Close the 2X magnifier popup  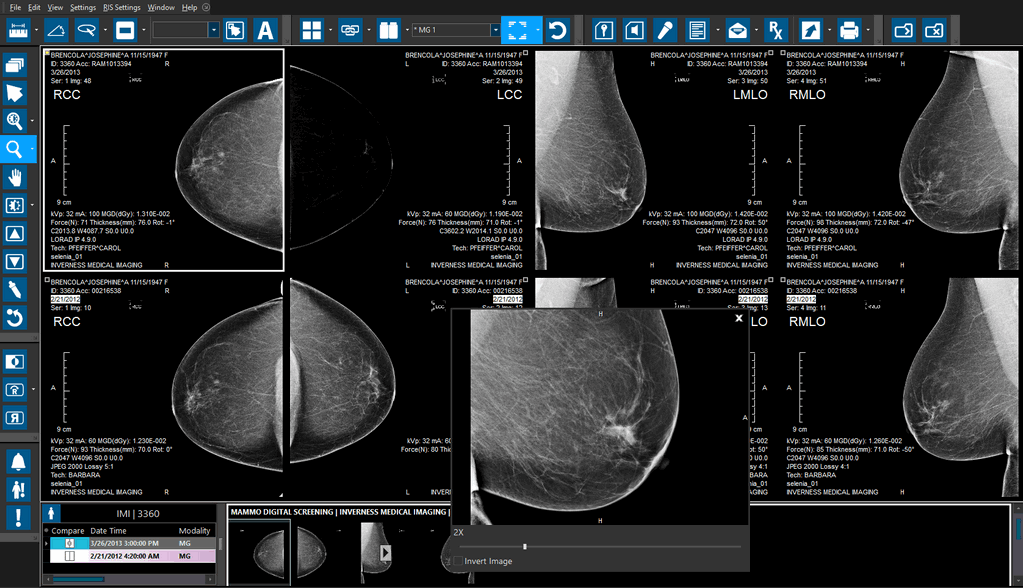pyautogui.click(x=739, y=318)
